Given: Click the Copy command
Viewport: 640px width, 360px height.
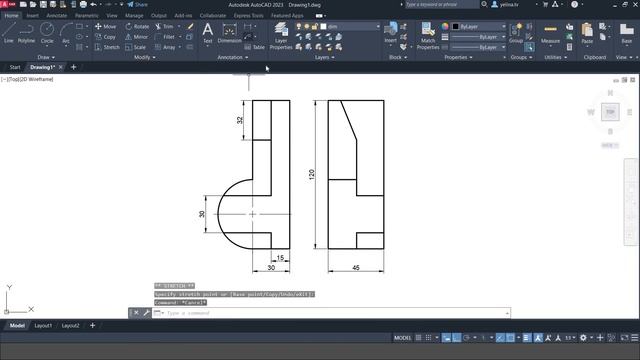Looking at the screenshot, I should (x=105, y=37).
